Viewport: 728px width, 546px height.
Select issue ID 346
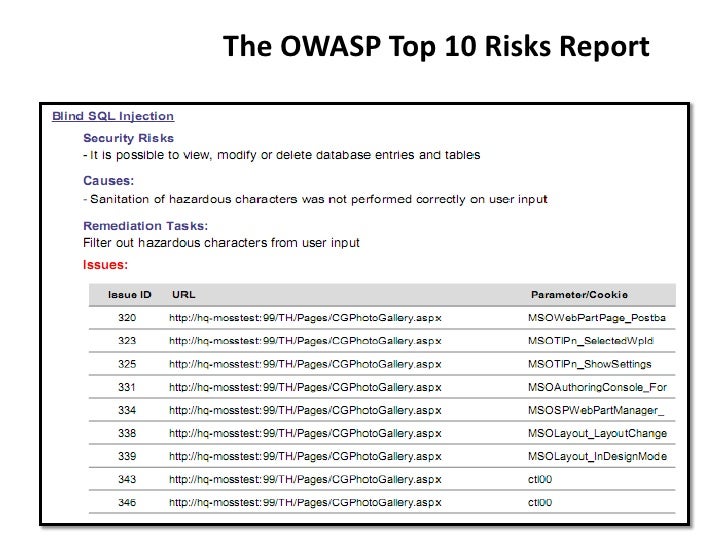coord(127,502)
